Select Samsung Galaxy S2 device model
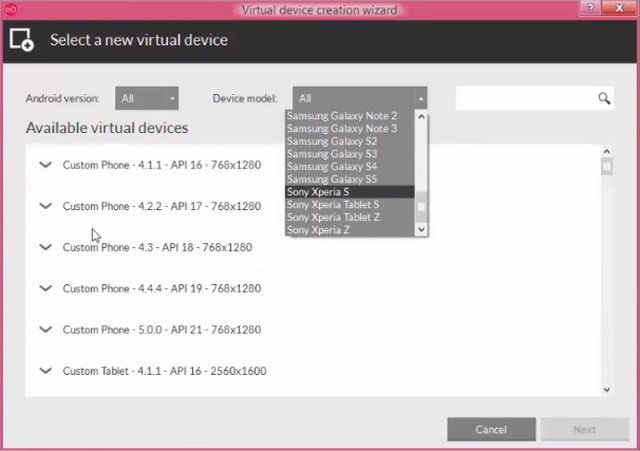Image resolution: width=640 pixels, height=451 pixels. coord(350,141)
